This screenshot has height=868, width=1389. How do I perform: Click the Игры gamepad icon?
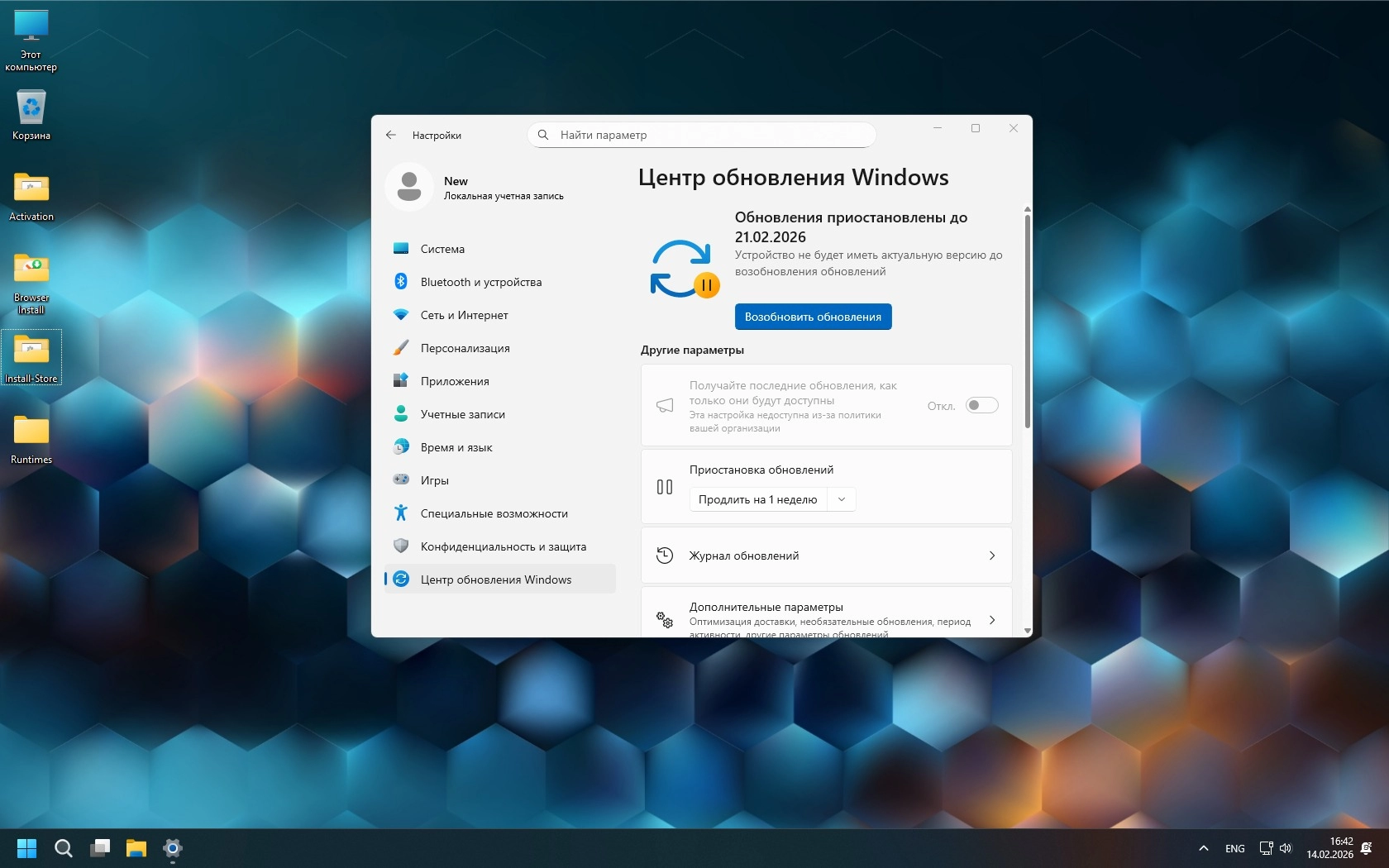(401, 479)
